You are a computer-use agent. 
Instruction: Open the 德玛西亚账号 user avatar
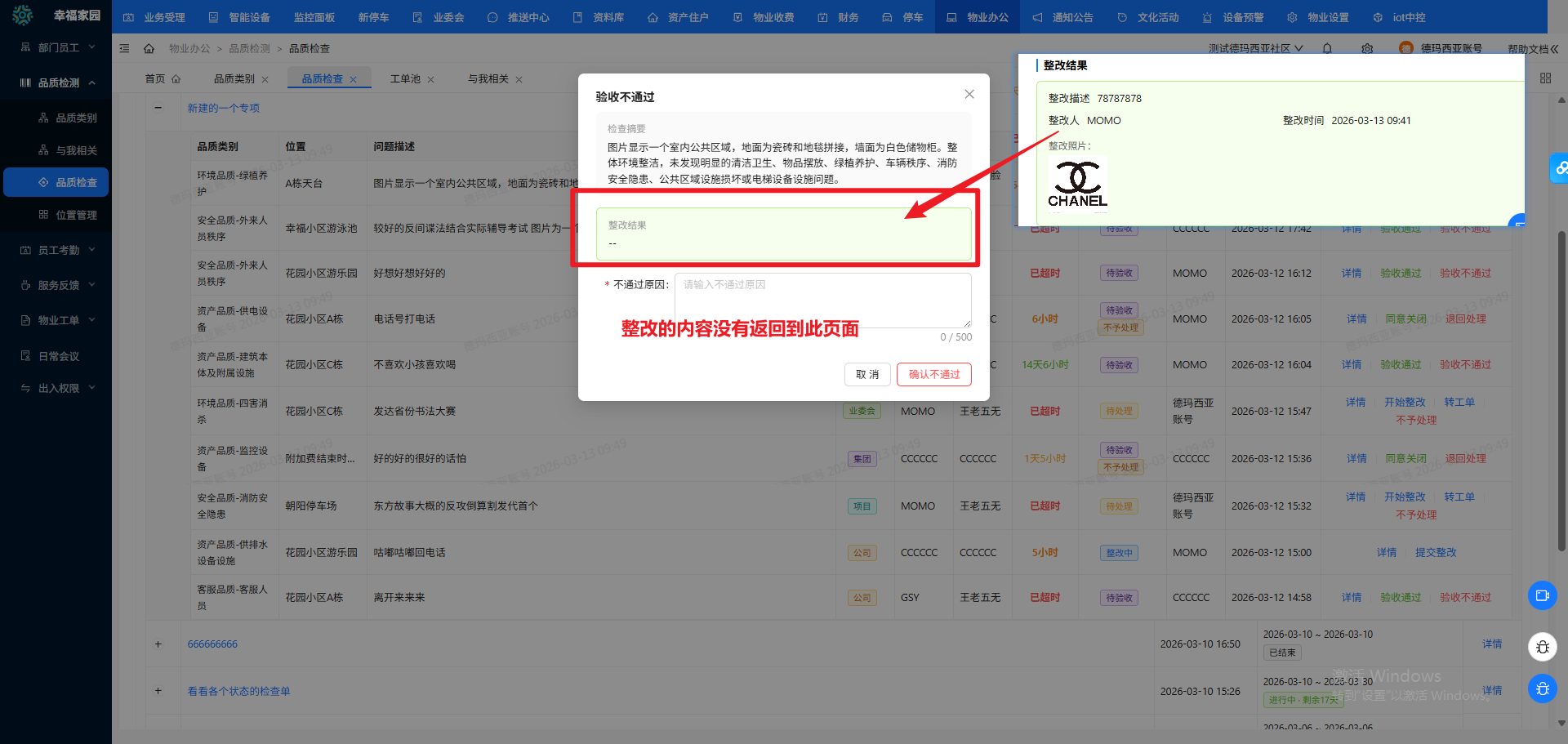pyautogui.click(x=1406, y=48)
